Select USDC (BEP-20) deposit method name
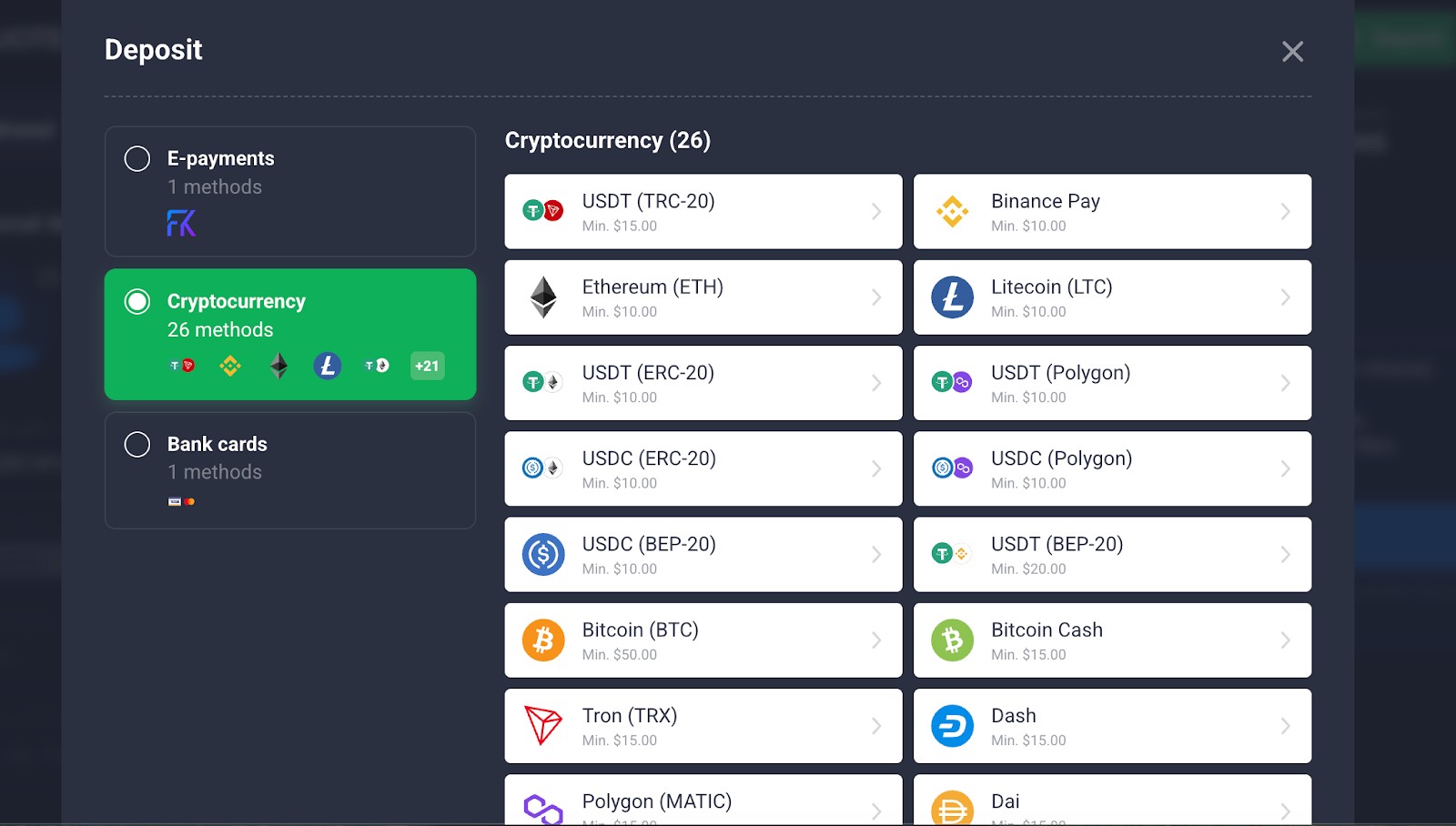1456x826 pixels. pyautogui.click(x=649, y=544)
